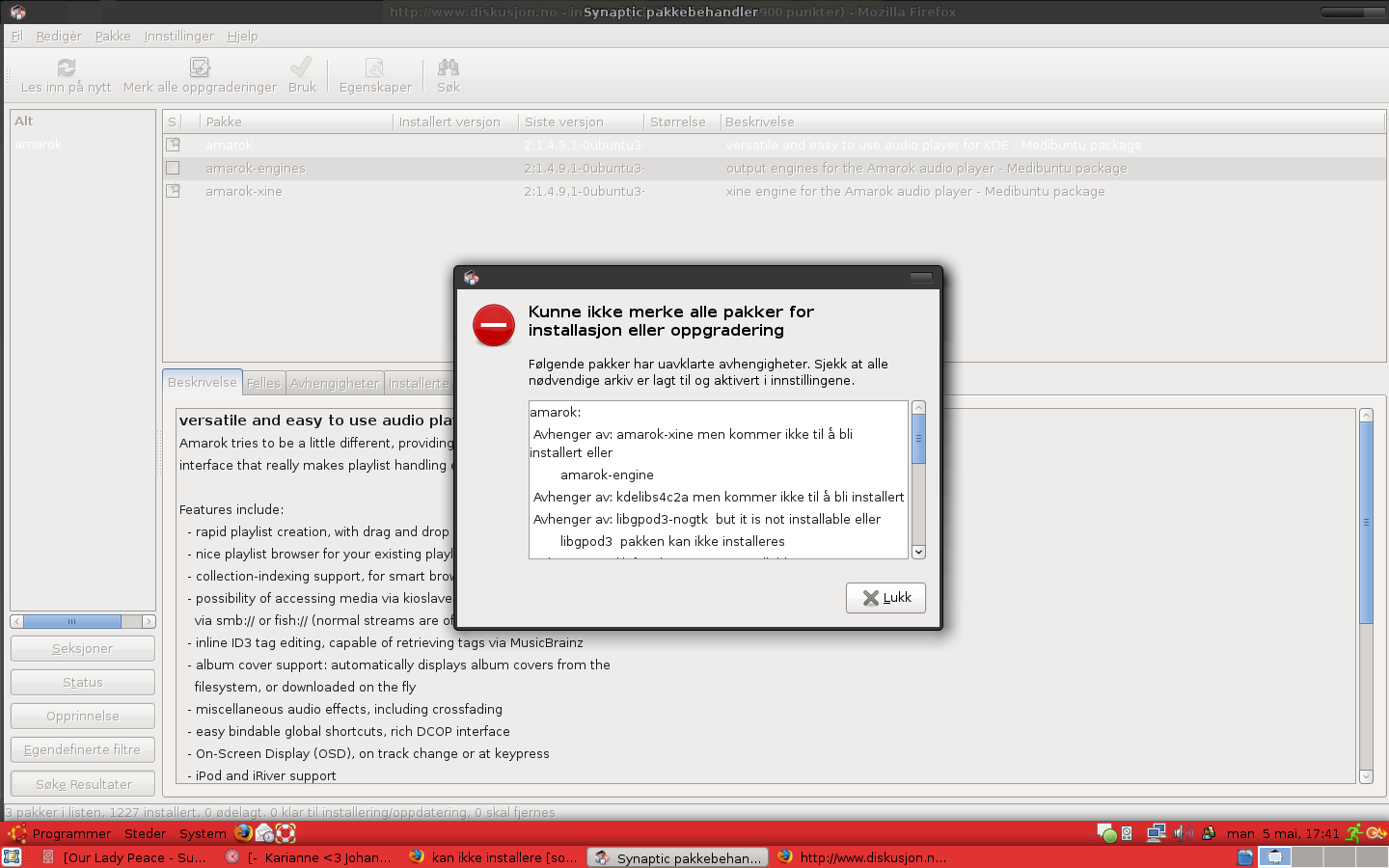Sort by the Beskrivelse column header
This screenshot has width=1389, height=868.
[x=1051, y=122]
